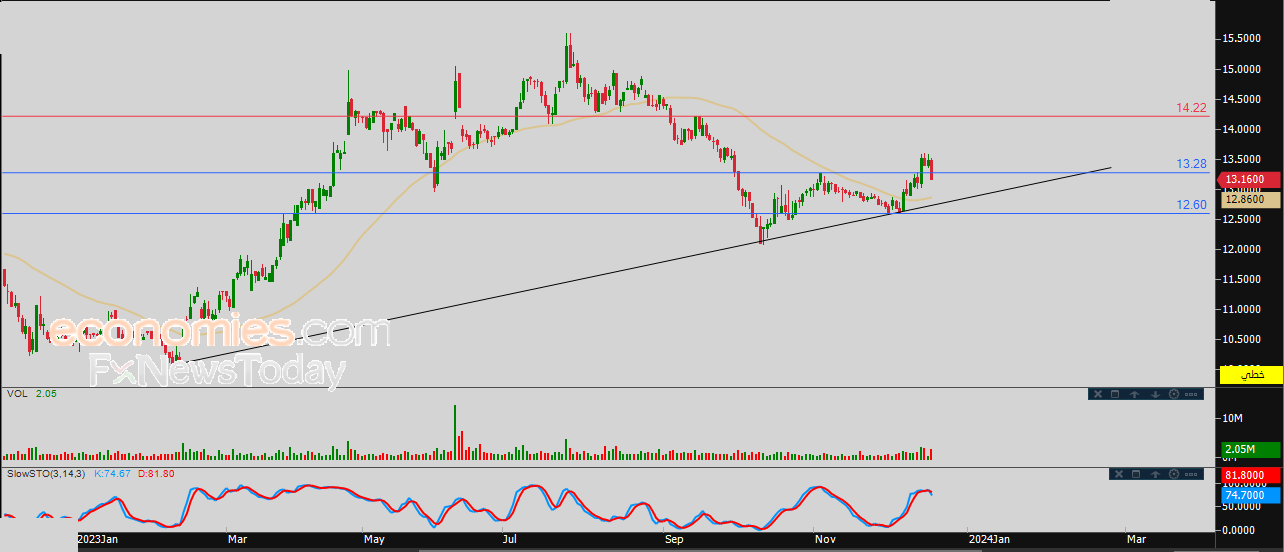Click the 15.5000 price axis label
This screenshot has height=552, width=1284.
click(1242, 38)
